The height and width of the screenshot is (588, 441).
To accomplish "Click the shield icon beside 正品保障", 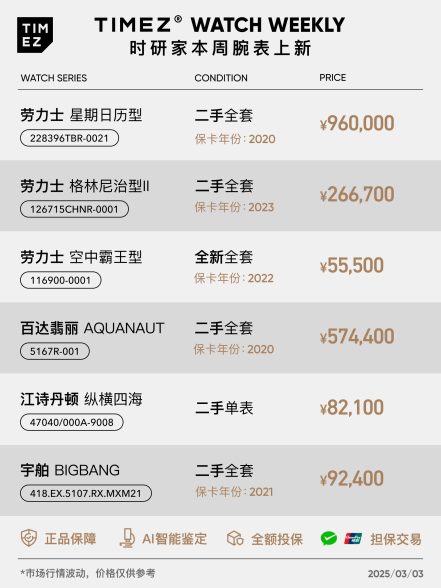I will pos(29,538).
